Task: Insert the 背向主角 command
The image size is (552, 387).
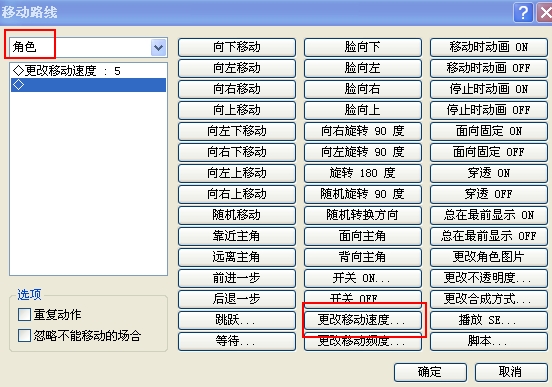Action: click(x=363, y=257)
